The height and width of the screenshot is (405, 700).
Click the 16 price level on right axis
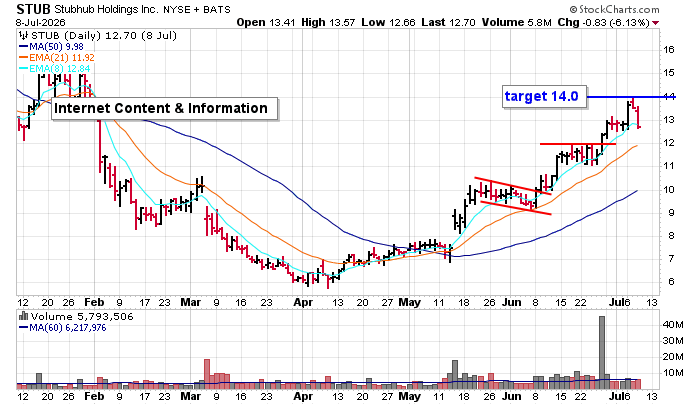click(x=668, y=50)
